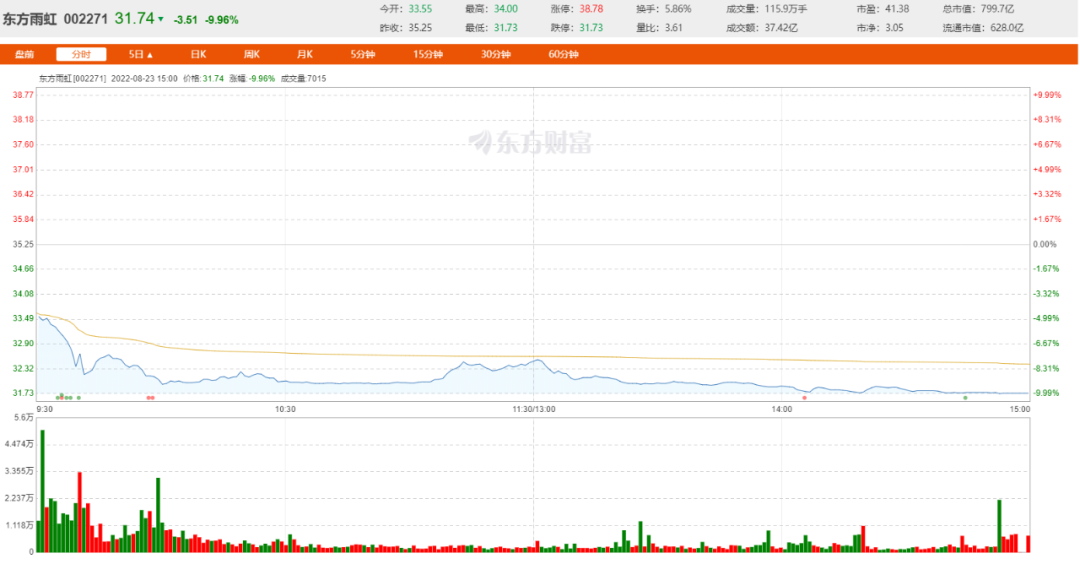Viewport: 1080px width, 564px height.
Task: Click the y-axis price label 33.49
Action: [x=23, y=318]
